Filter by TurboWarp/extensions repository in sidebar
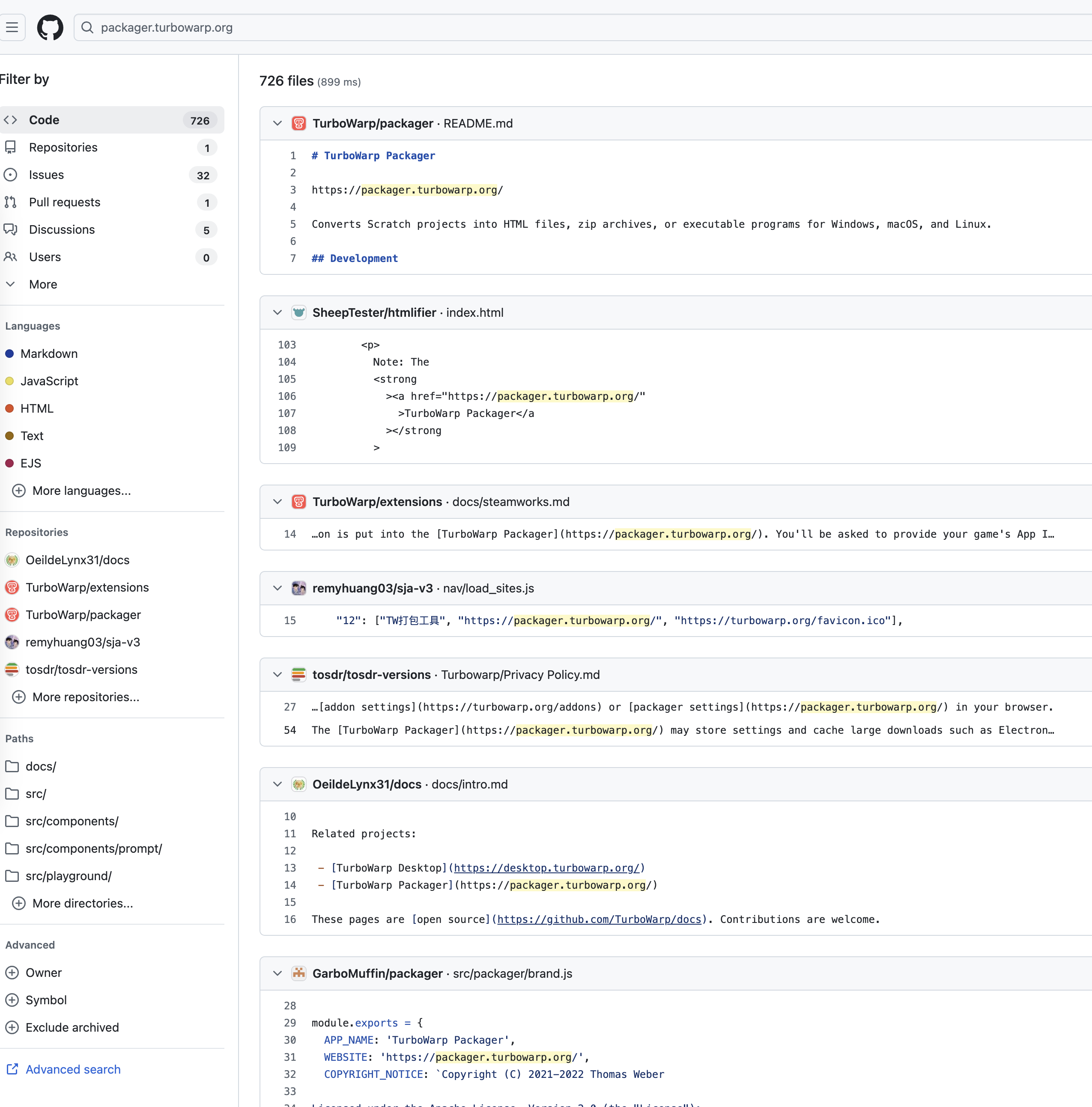 click(x=77, y=587)
